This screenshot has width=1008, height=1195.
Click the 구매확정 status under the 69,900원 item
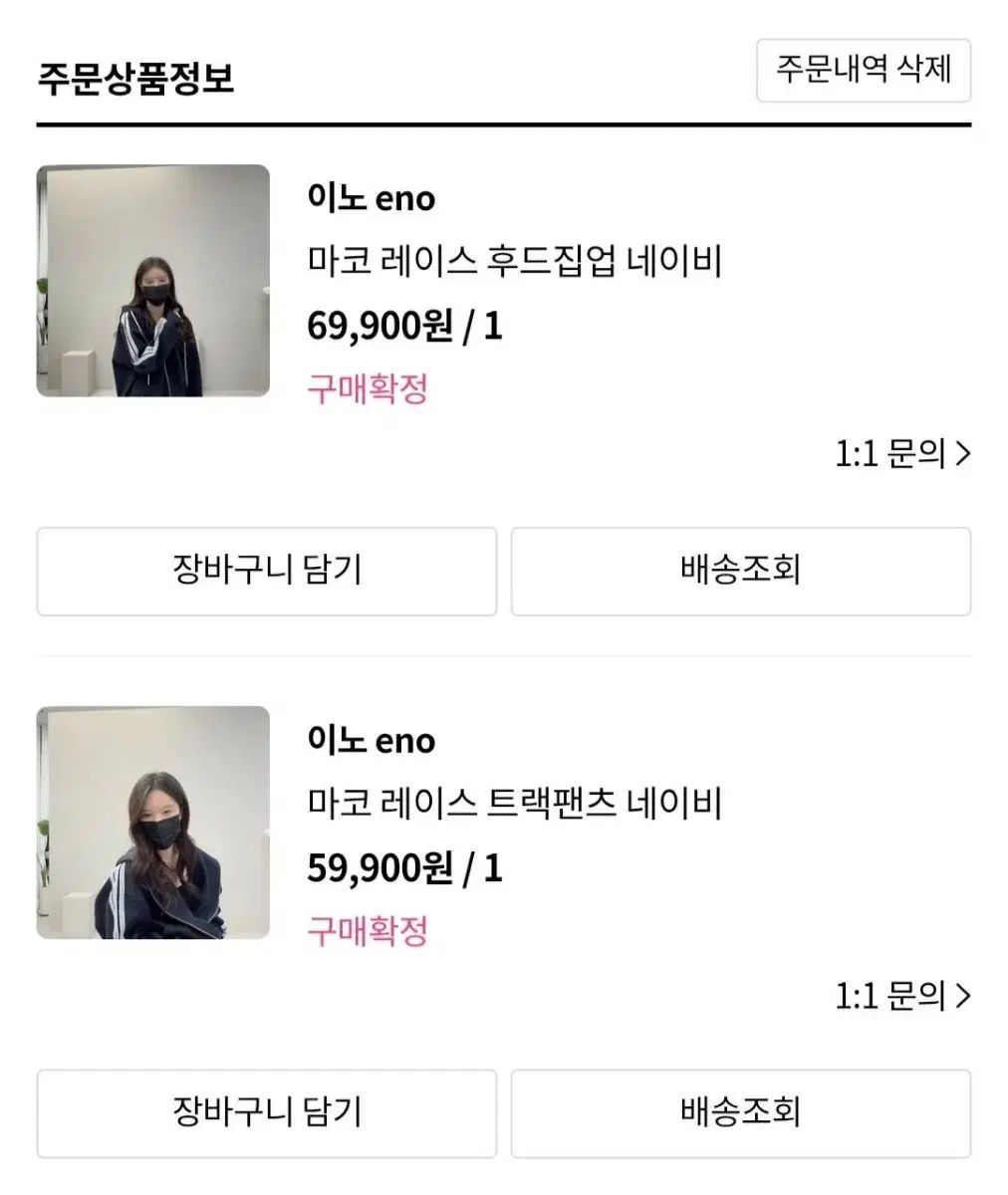[x=367, y=388]
